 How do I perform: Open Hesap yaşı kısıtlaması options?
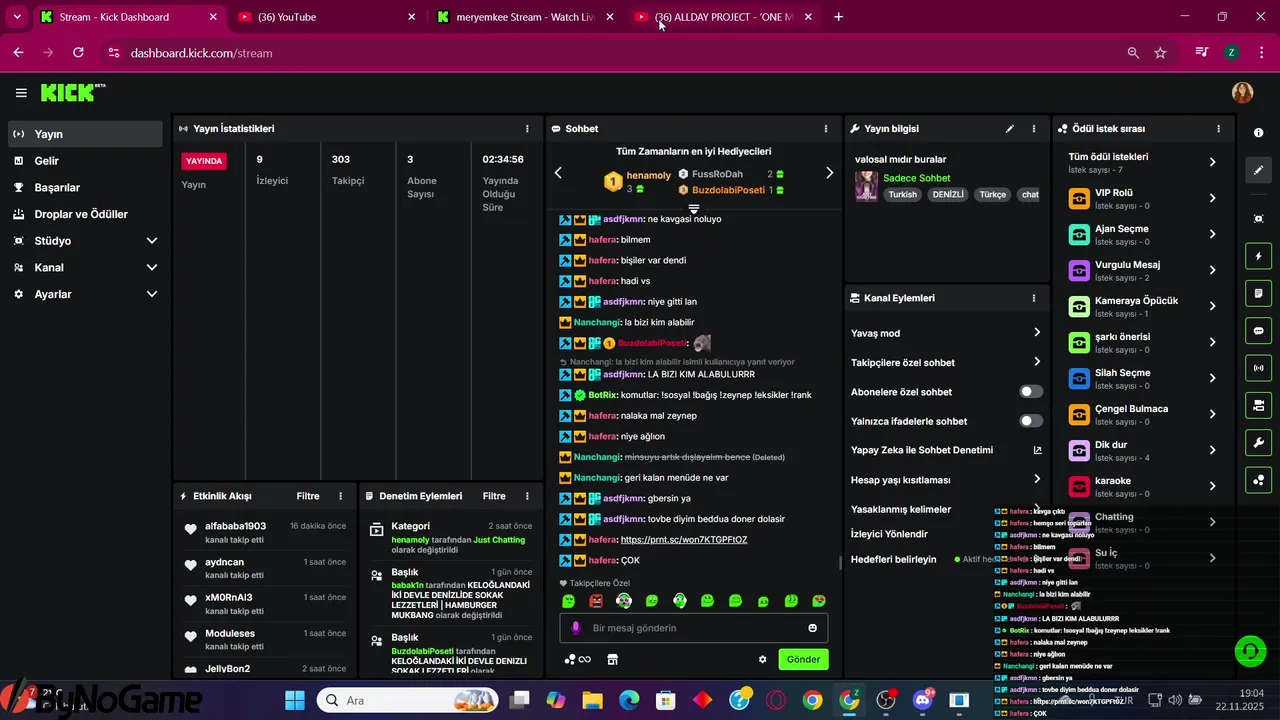(945, 479)
